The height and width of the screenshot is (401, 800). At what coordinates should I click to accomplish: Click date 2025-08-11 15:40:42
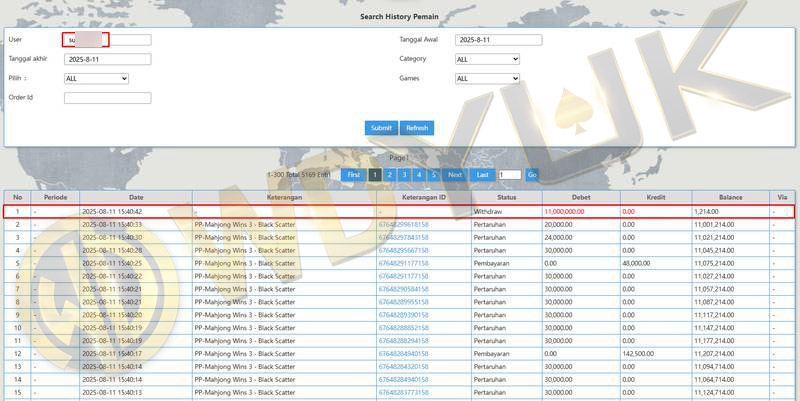112,212
